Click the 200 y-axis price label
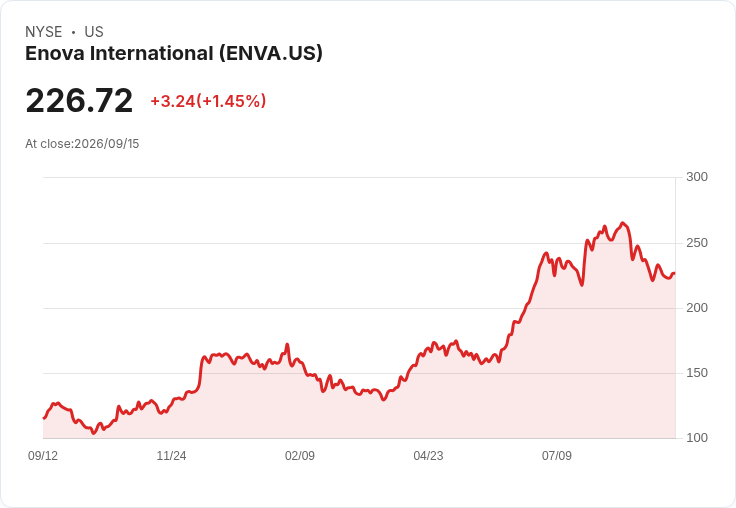The image size is (736, 508). click(x=697, y=308)
